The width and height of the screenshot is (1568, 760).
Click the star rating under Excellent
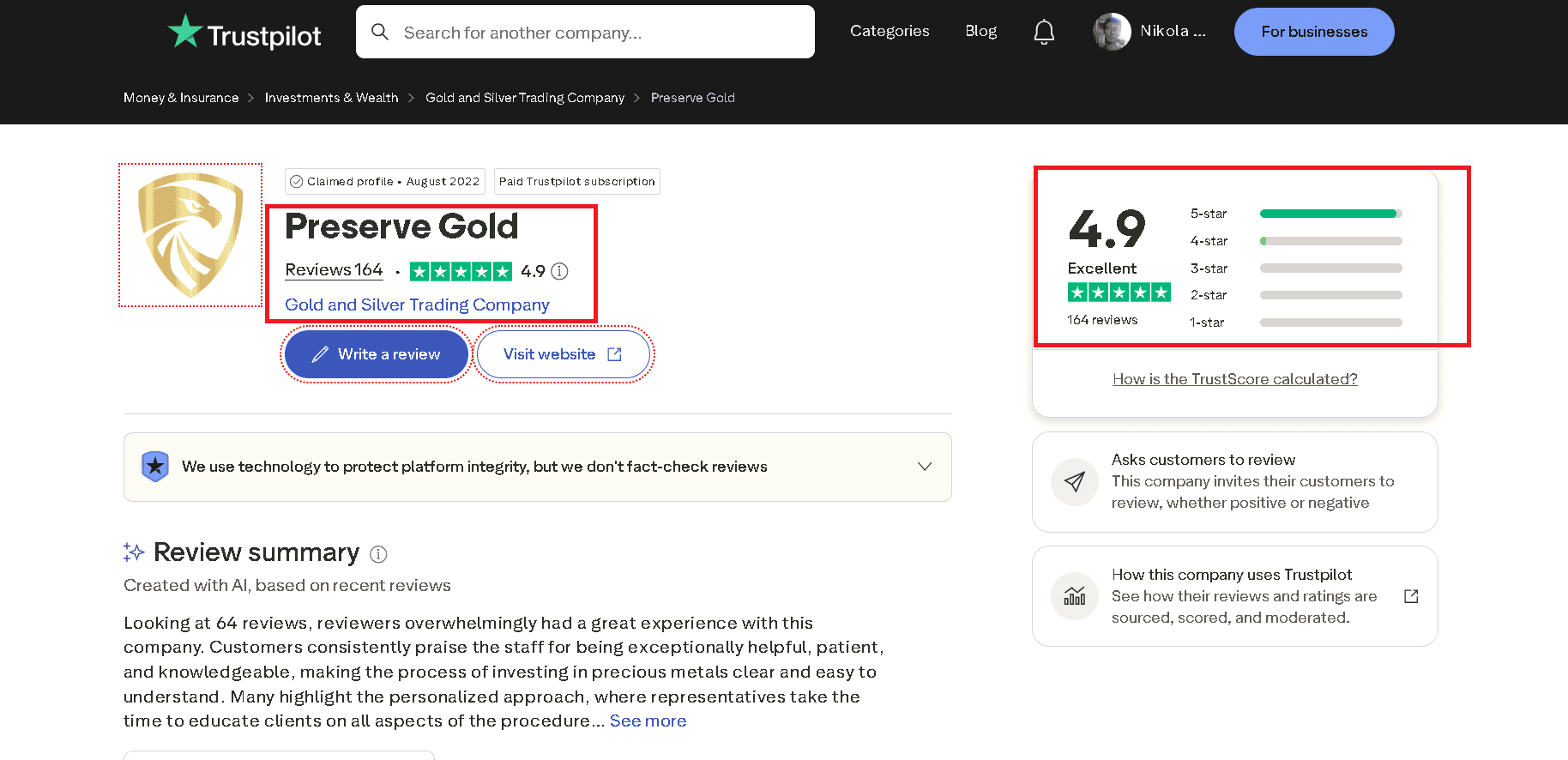pos(1119,293)
